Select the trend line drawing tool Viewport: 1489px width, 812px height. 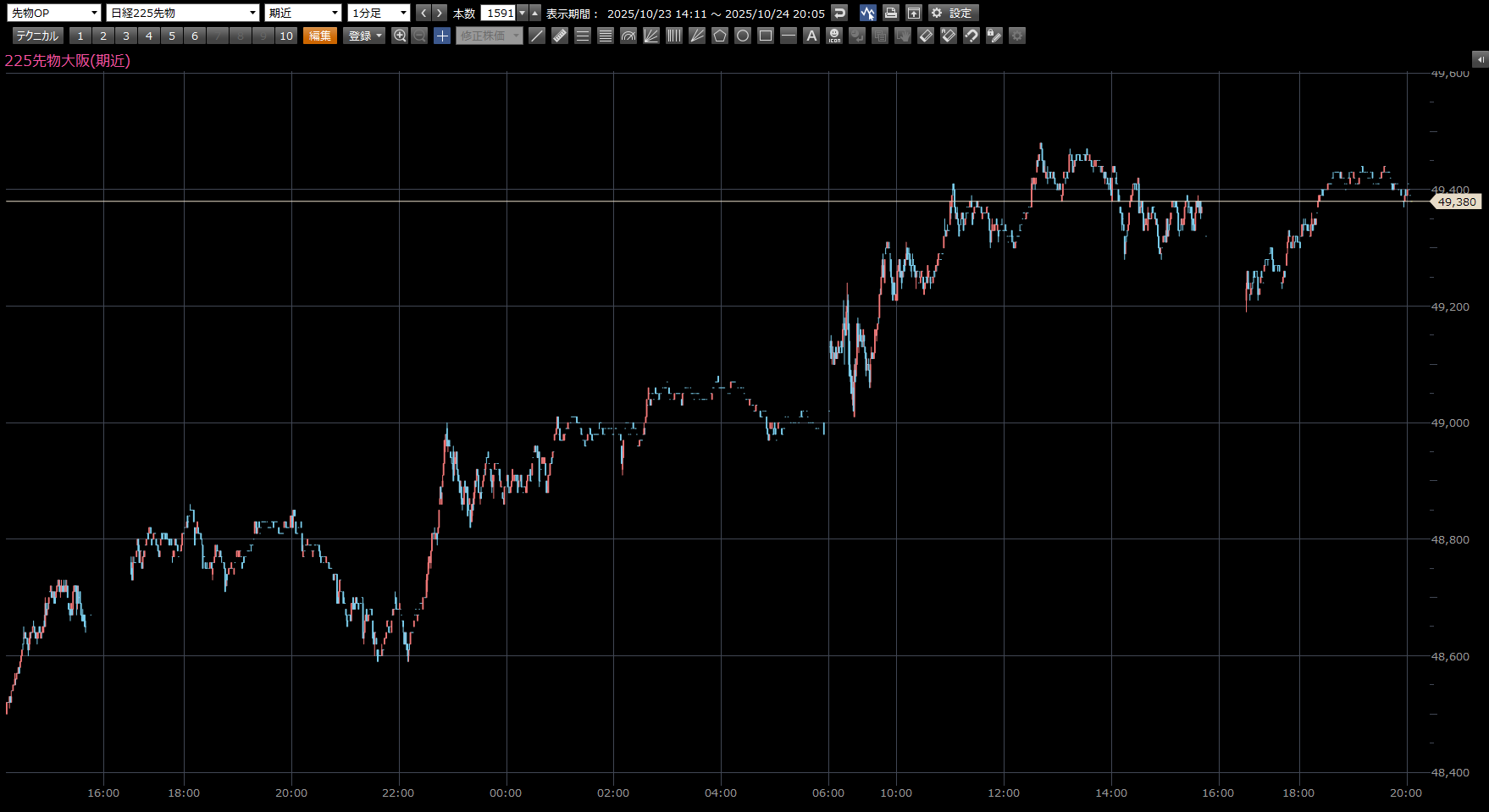click(537, 36)
